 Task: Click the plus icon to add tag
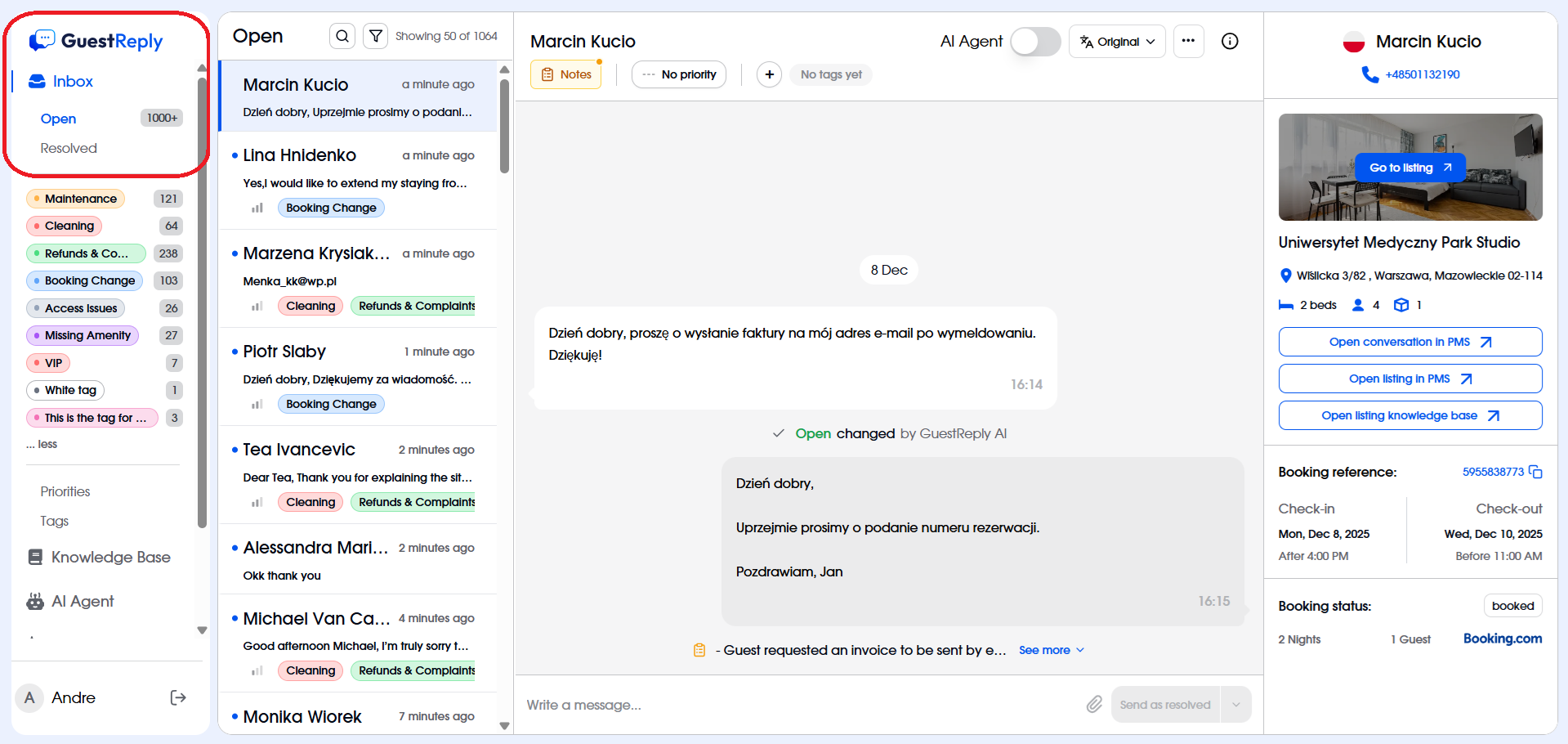point(769,74)
